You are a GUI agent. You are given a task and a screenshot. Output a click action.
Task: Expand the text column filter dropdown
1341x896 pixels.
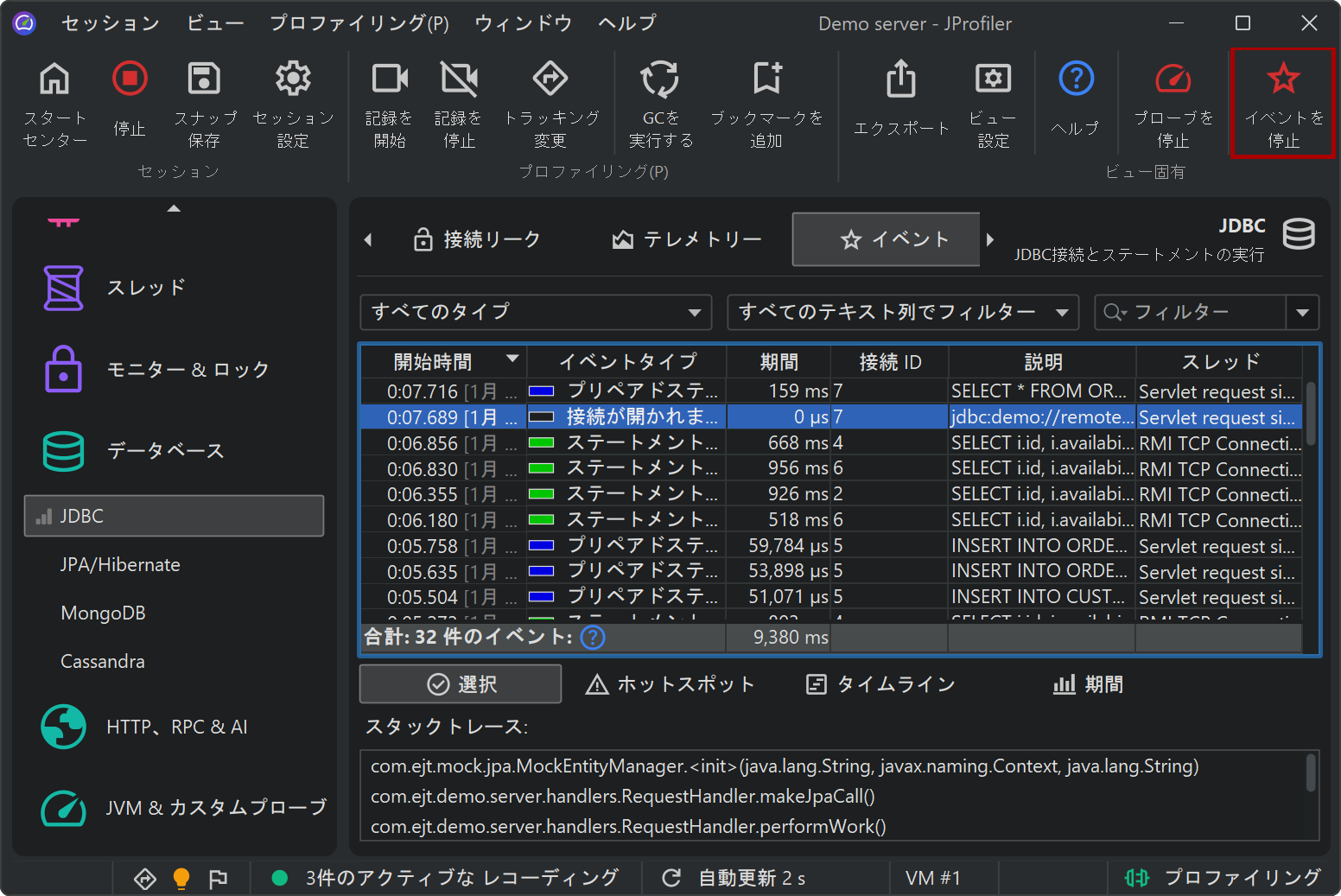tap(903, 312)
